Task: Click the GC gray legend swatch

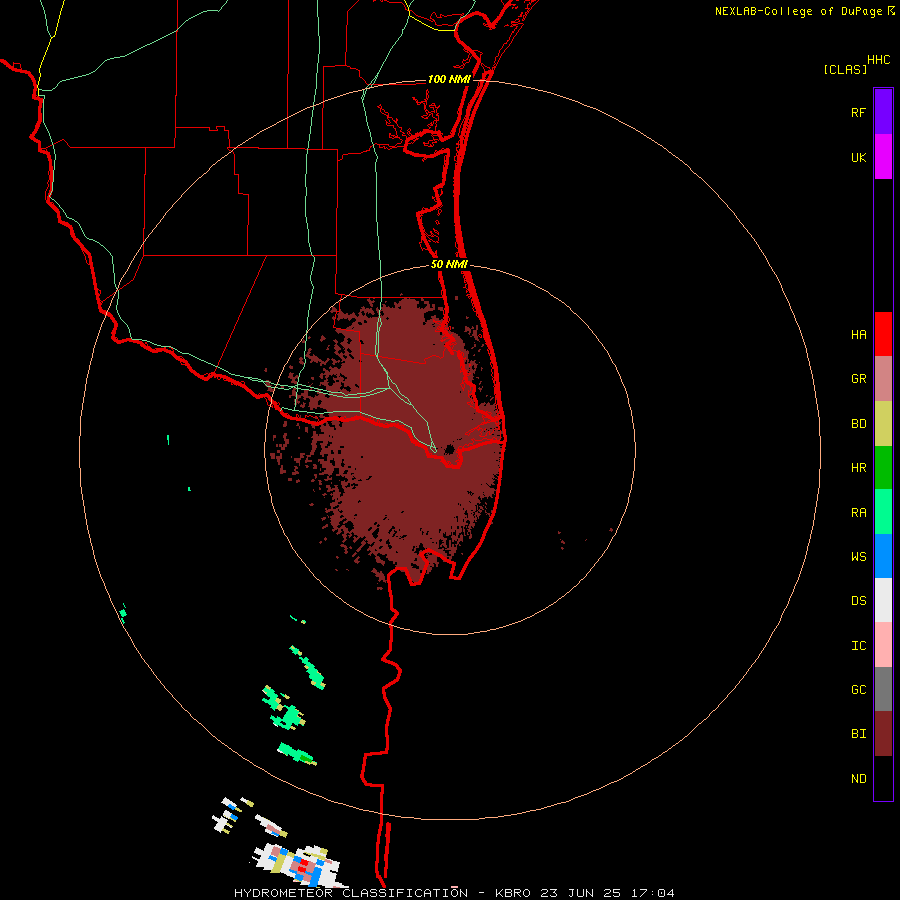Action: pos(883,689)
